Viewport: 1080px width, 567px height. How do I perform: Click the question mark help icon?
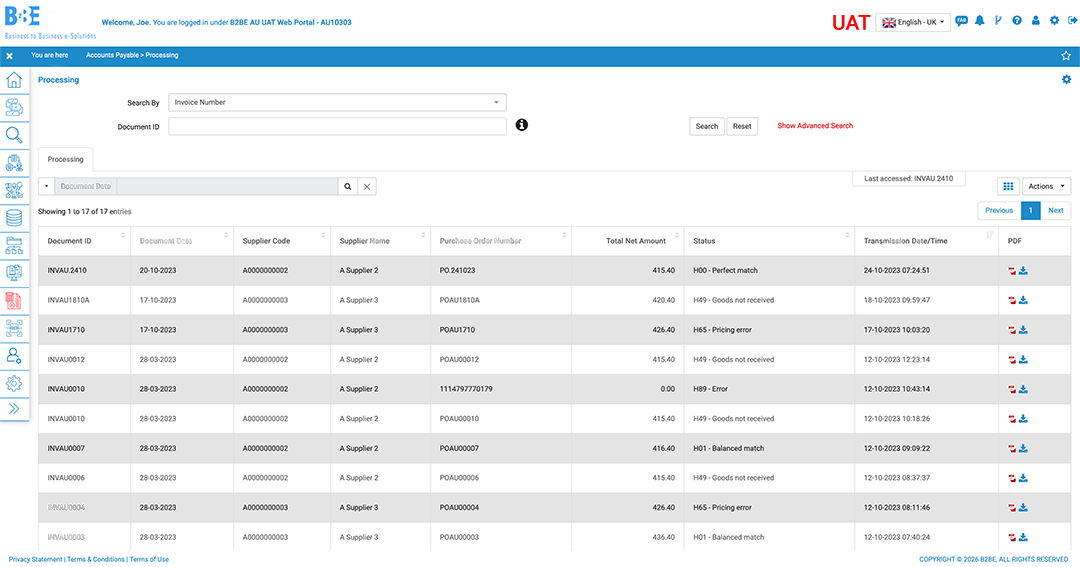coord(1017,21)
